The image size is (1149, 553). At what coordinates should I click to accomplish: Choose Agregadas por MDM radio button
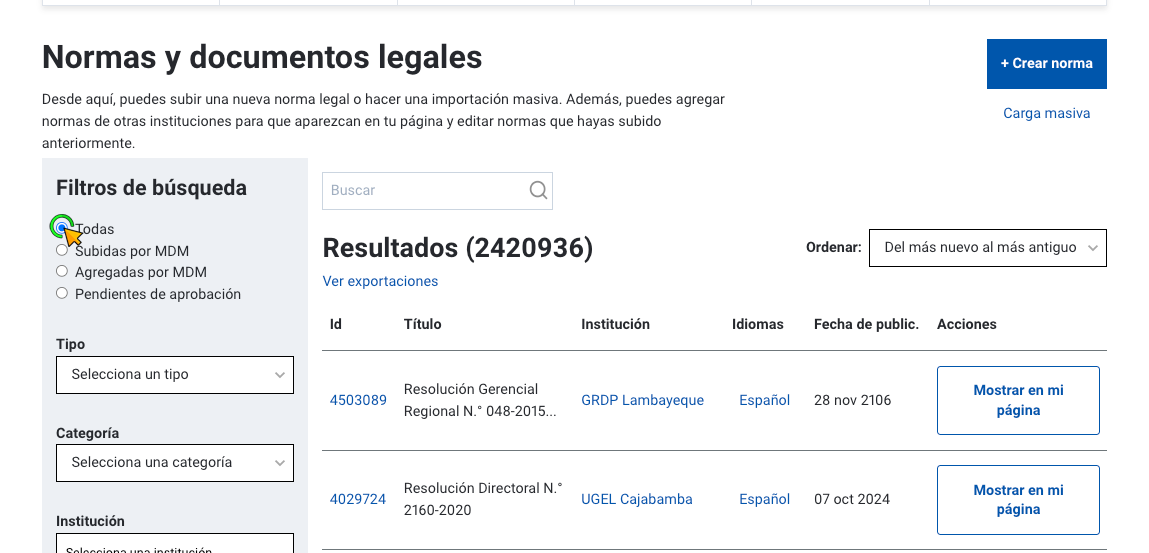tap(62, 271)
